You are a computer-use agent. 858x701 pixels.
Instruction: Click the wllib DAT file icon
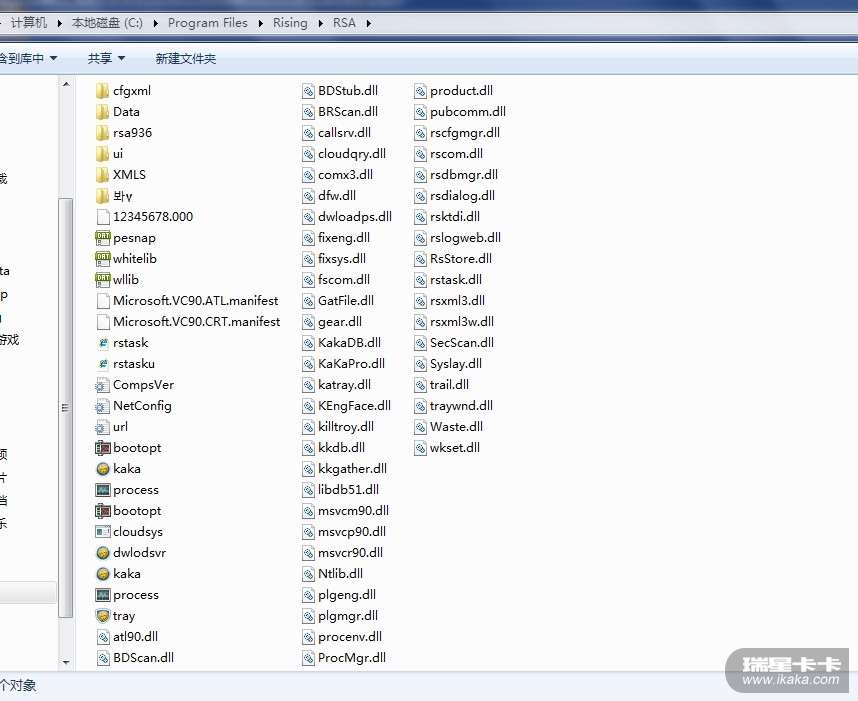tap(102, 280)
